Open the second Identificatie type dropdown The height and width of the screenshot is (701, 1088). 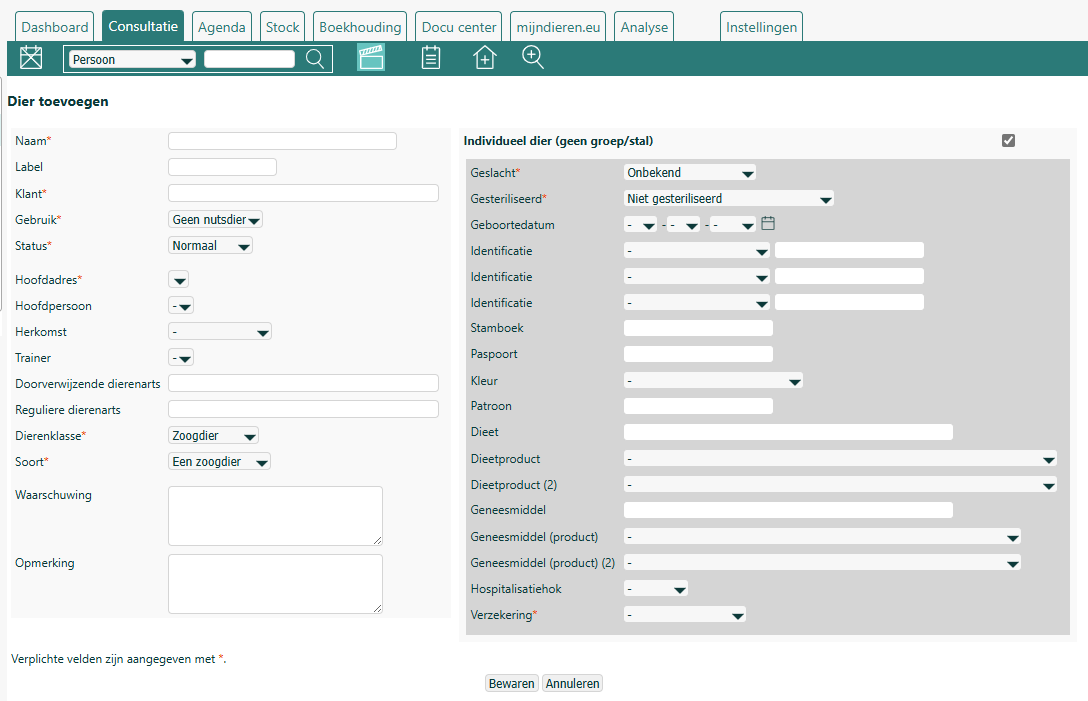[697, 277]
